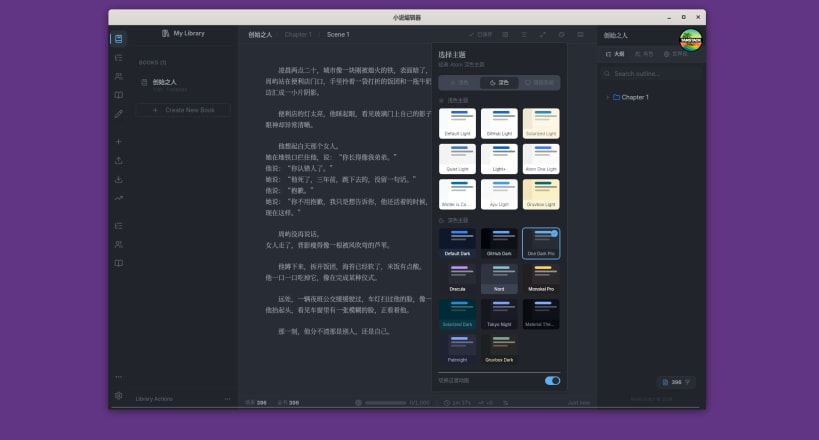819x440 pixels.
Task: Click the target goal icon in status bar
Action: click(x=358, y=403)
